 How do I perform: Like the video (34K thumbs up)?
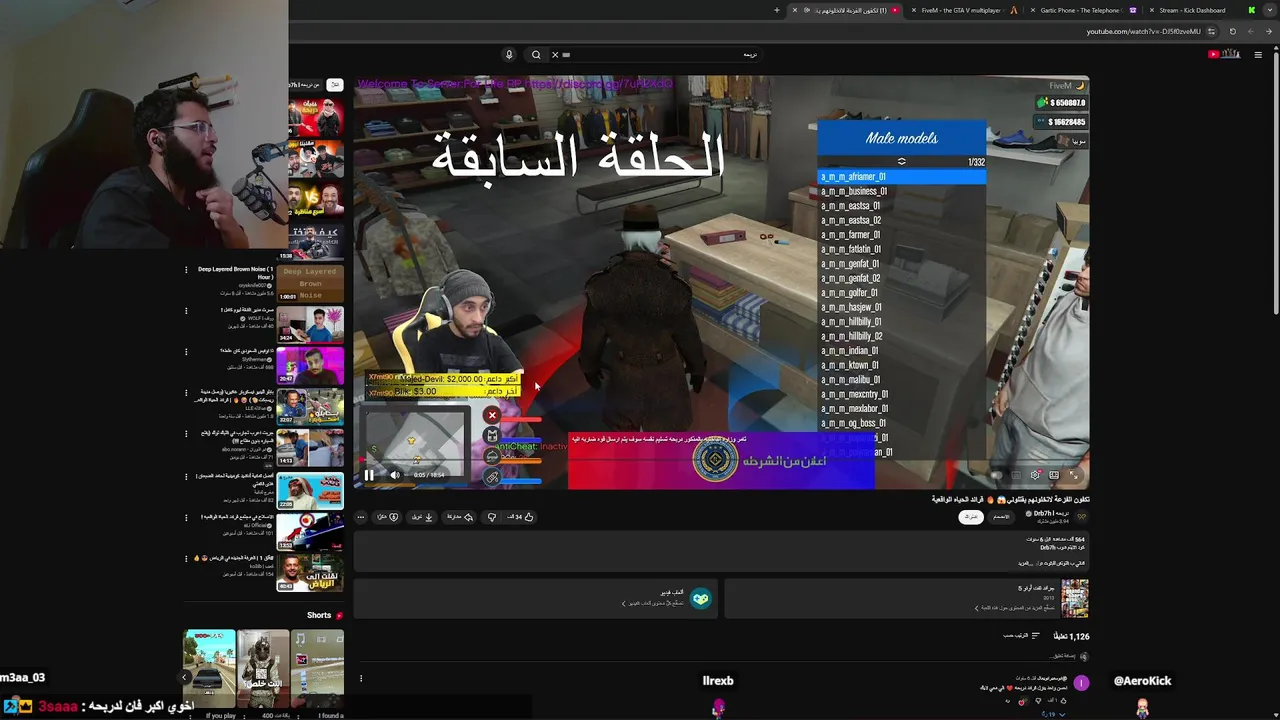[521, 517]
